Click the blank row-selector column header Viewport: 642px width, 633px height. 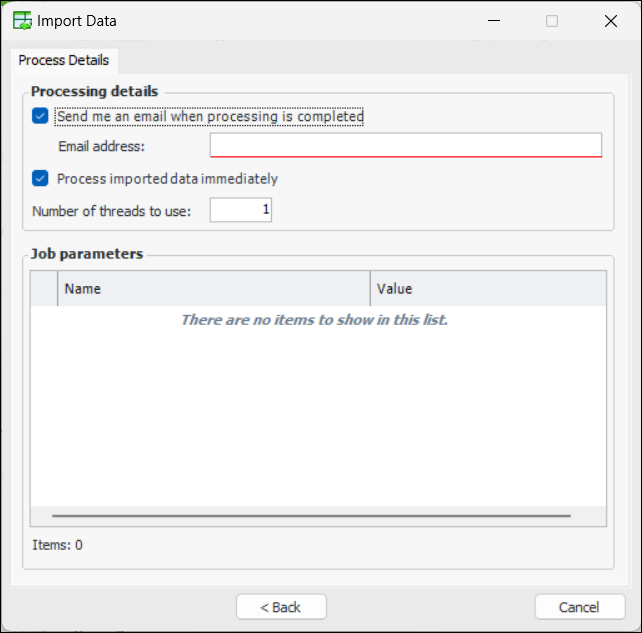pyautogui.click(x=44, y=289)
